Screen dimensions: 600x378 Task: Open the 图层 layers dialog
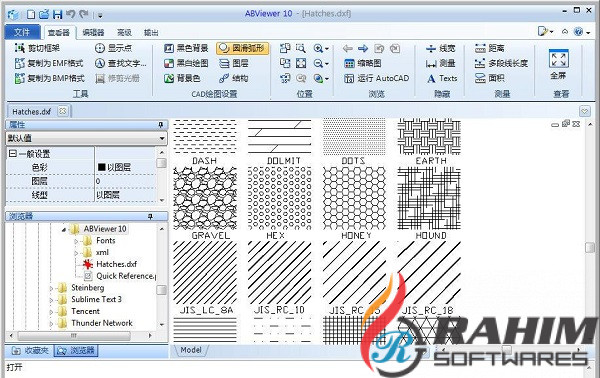233,63
